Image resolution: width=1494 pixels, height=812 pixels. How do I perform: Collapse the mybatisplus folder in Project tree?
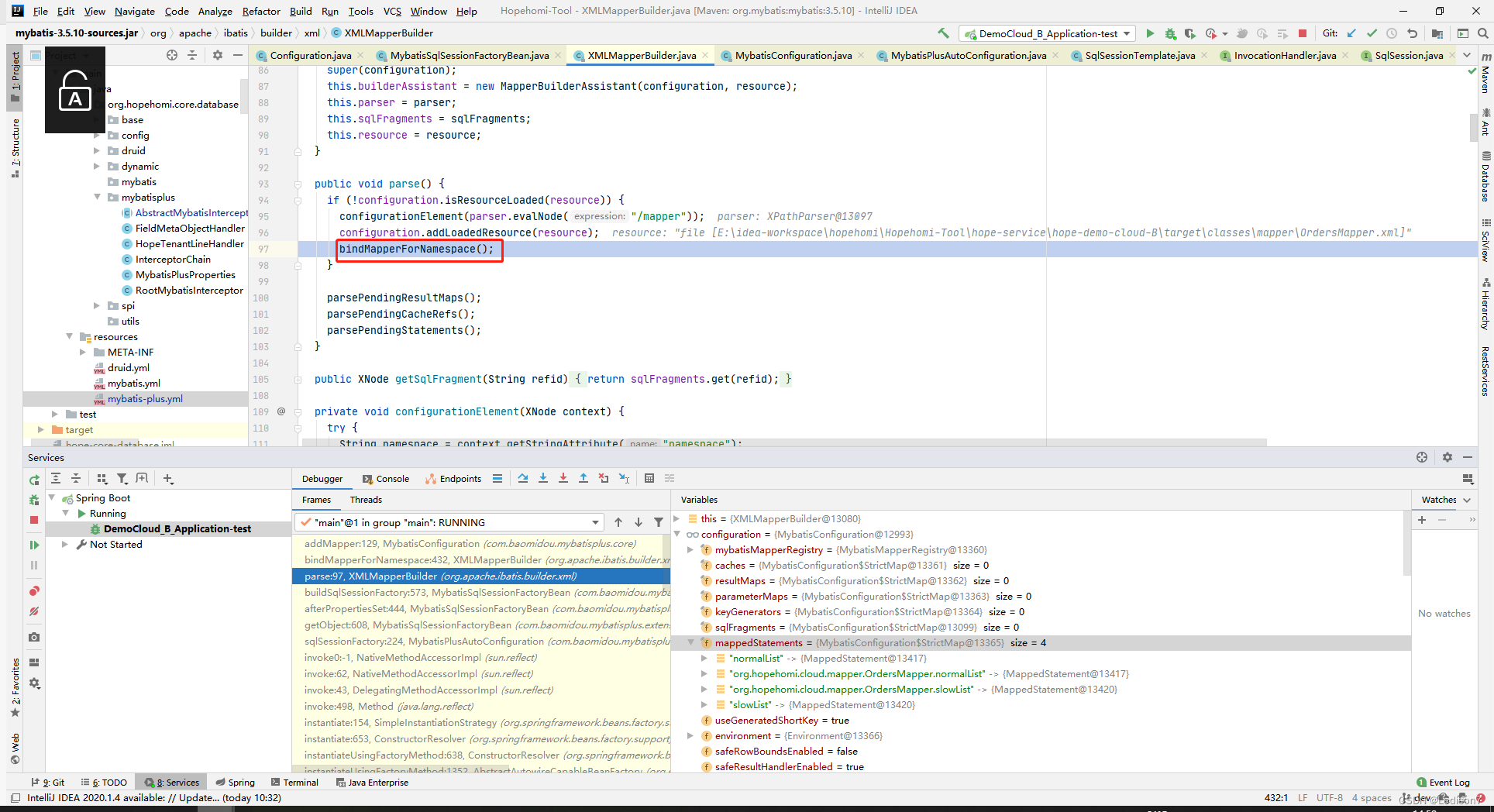point(97,197)
